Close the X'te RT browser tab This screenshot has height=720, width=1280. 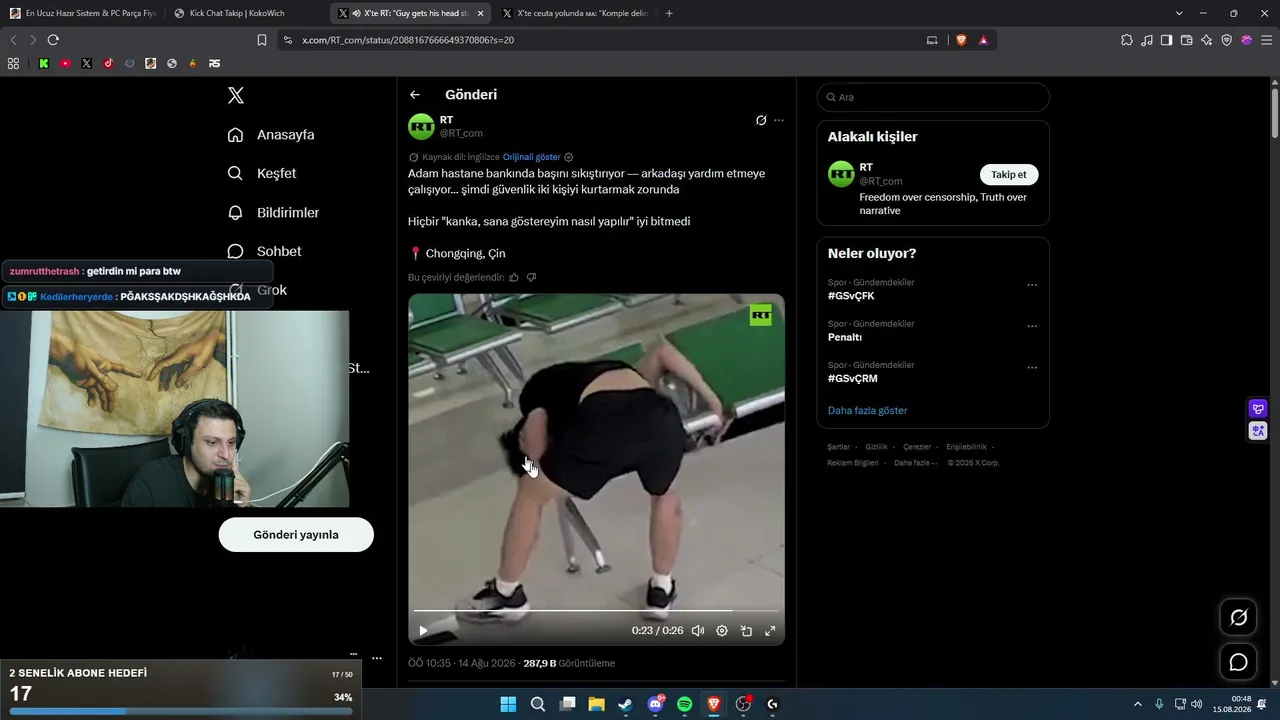click(x=481, y=13)
